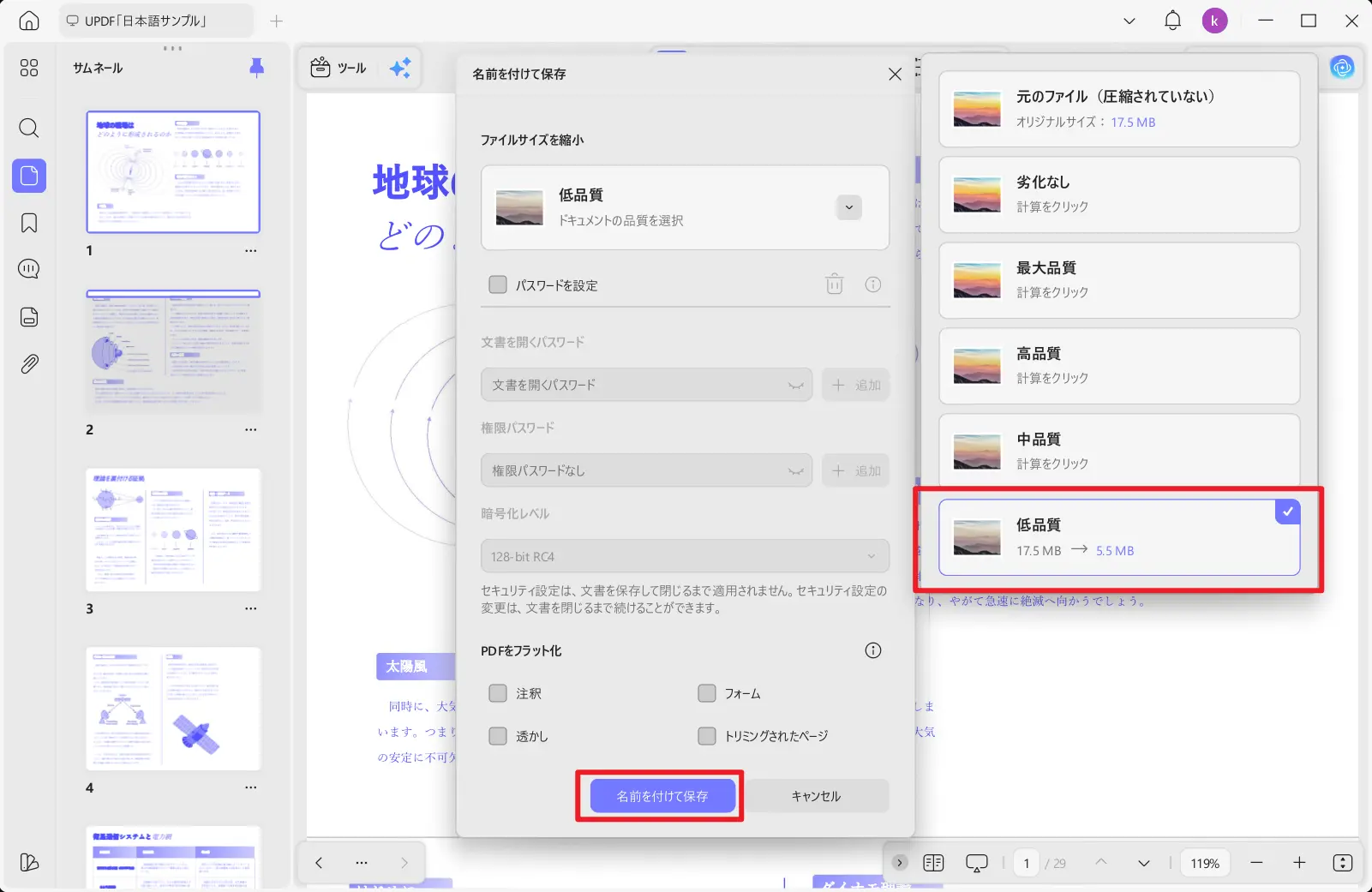Launch the UPDF AI sparkle assistant

[400, 68]
